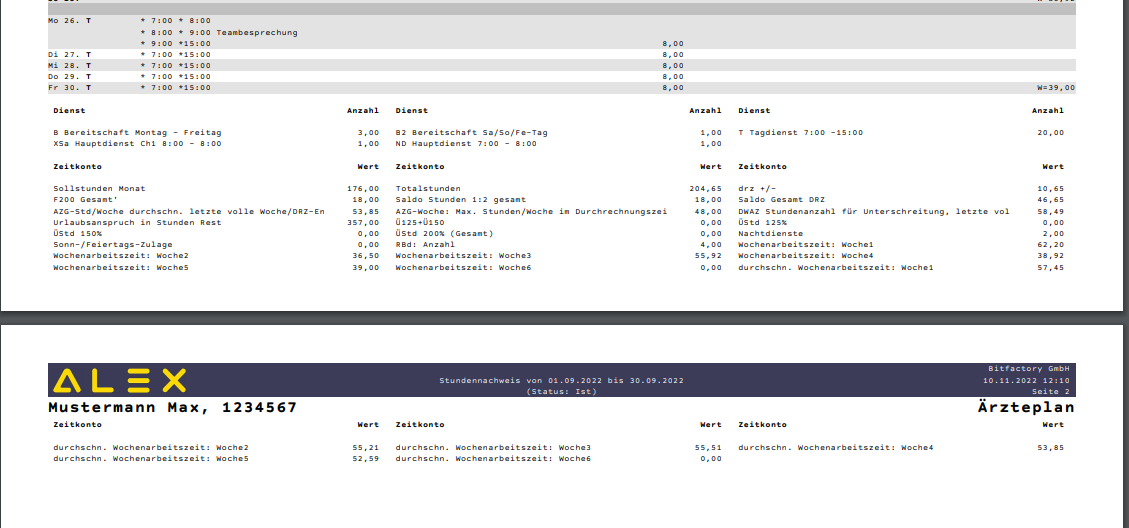Click B Bereitschaft Montag - Freitag entry
This screenshot has width=1129, height=528.
click(137, 132)
